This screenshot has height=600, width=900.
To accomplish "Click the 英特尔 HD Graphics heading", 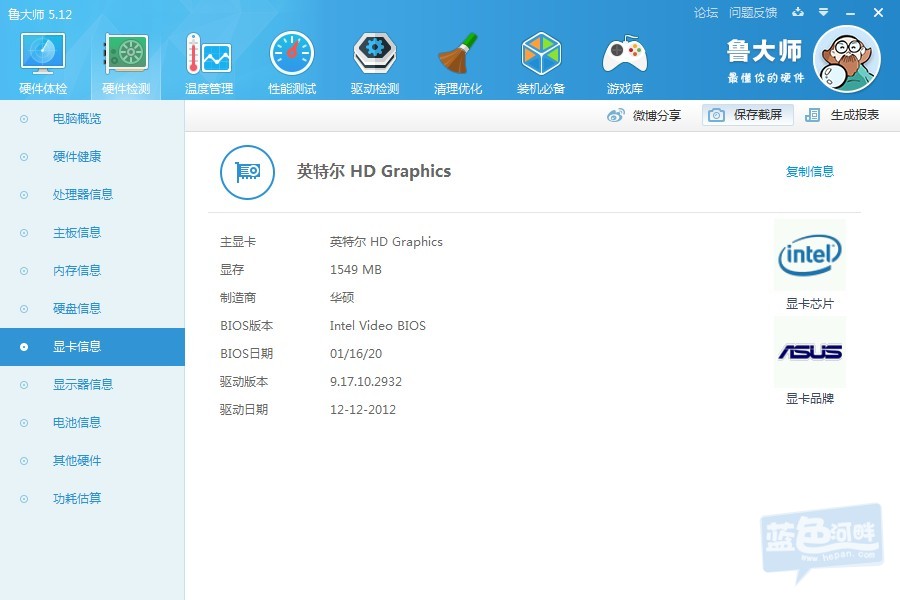I will (374, 171).
